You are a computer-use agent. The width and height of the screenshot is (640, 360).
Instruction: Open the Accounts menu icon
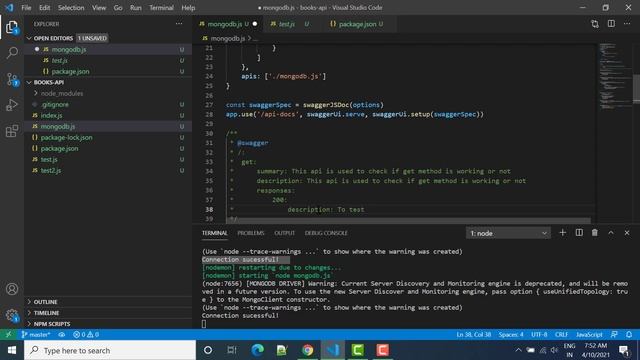point(12,289)
